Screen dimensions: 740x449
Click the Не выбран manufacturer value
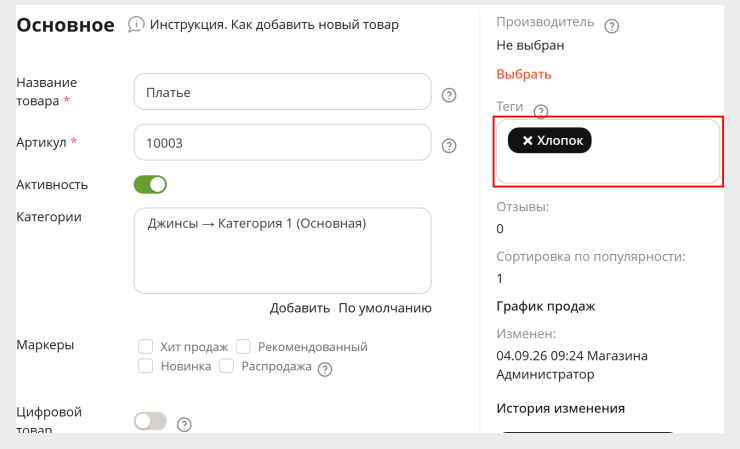point(530,45)
